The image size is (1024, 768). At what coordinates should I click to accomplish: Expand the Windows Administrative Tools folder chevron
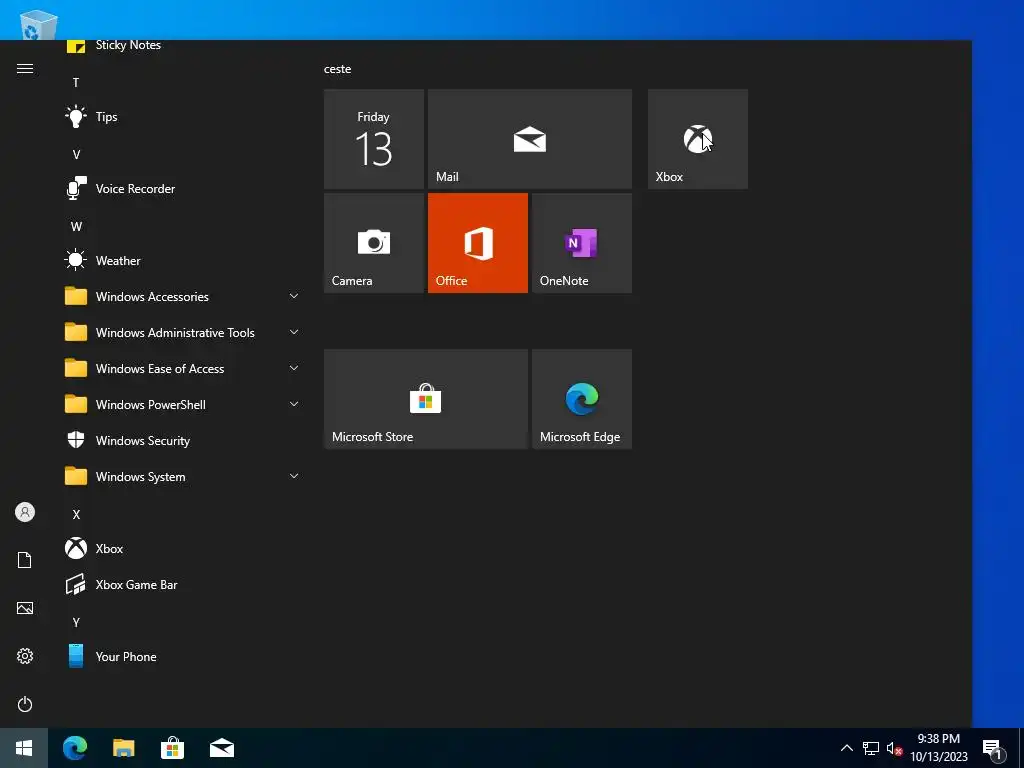click(294, 332)
